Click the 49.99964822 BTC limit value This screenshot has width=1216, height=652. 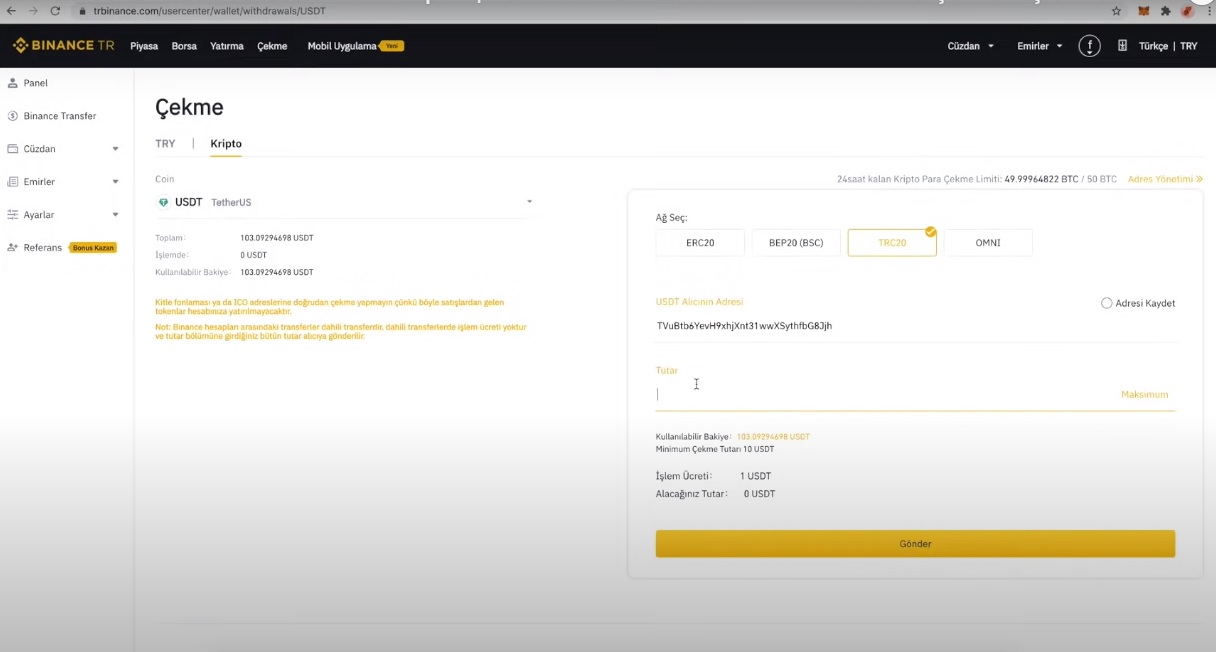coord(1041,179)
